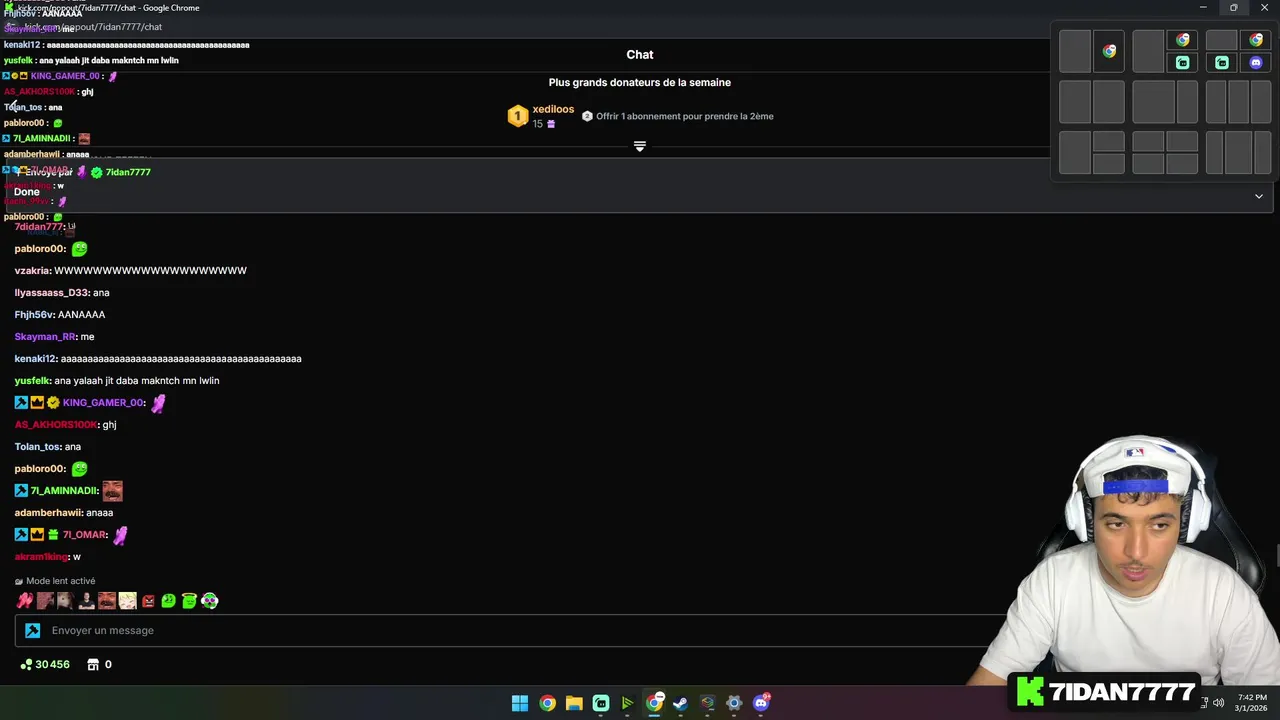Image resolution: width=1280 pixels, height=720 pixels.
Task: Pick the red angry face quick emote
Action: [x=148, y=601]
